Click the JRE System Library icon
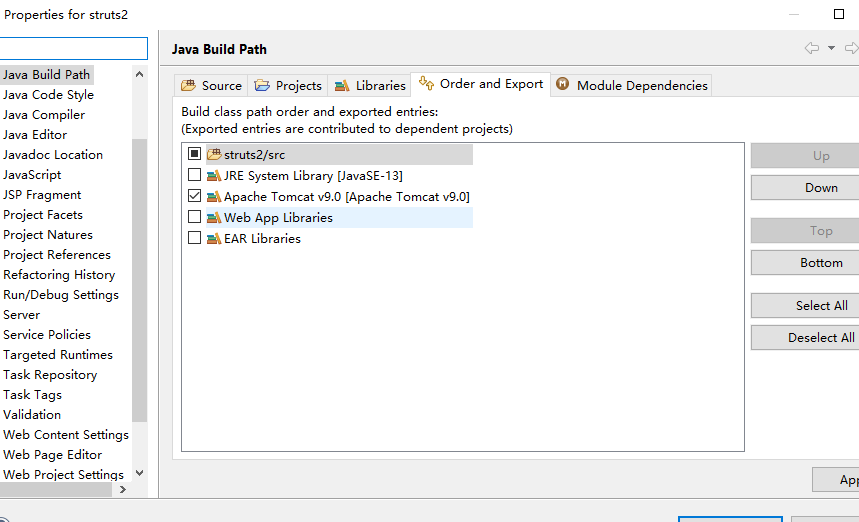This screenshot has height=522, width=859. (x=214, y=176)
